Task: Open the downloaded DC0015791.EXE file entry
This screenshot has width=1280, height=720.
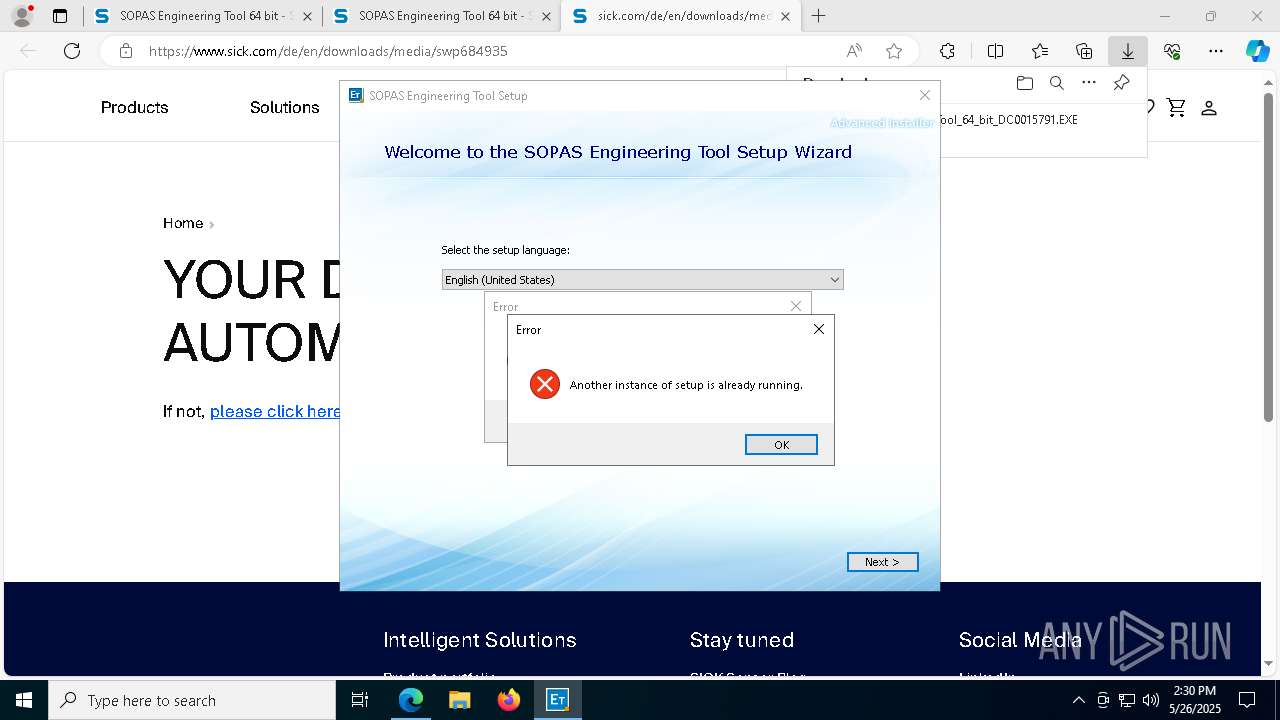Action: click(x=1010, y=120)
